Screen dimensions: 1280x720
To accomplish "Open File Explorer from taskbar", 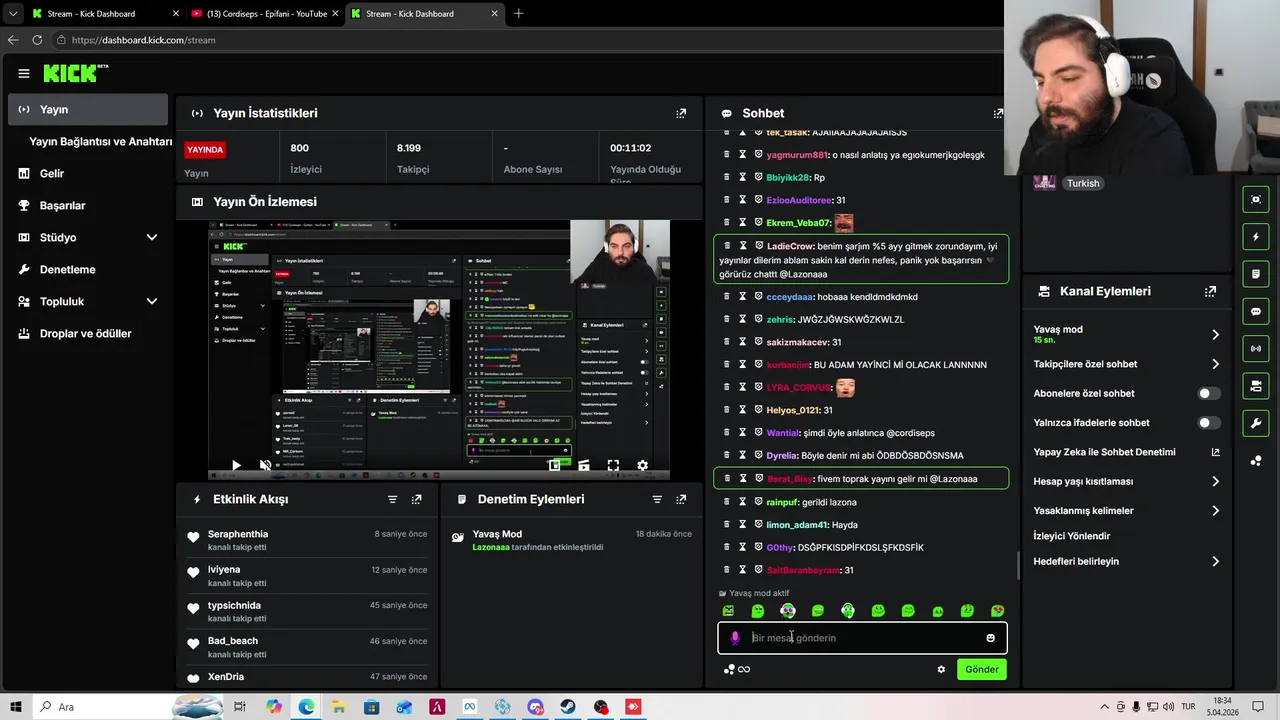I will coord(339,707).
